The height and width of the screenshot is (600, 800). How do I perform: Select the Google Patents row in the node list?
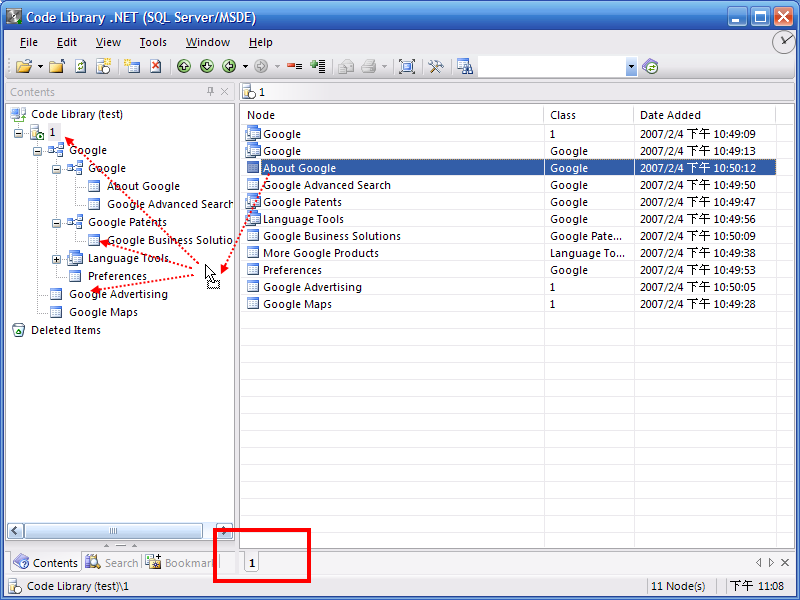click(x=509, y=202)
